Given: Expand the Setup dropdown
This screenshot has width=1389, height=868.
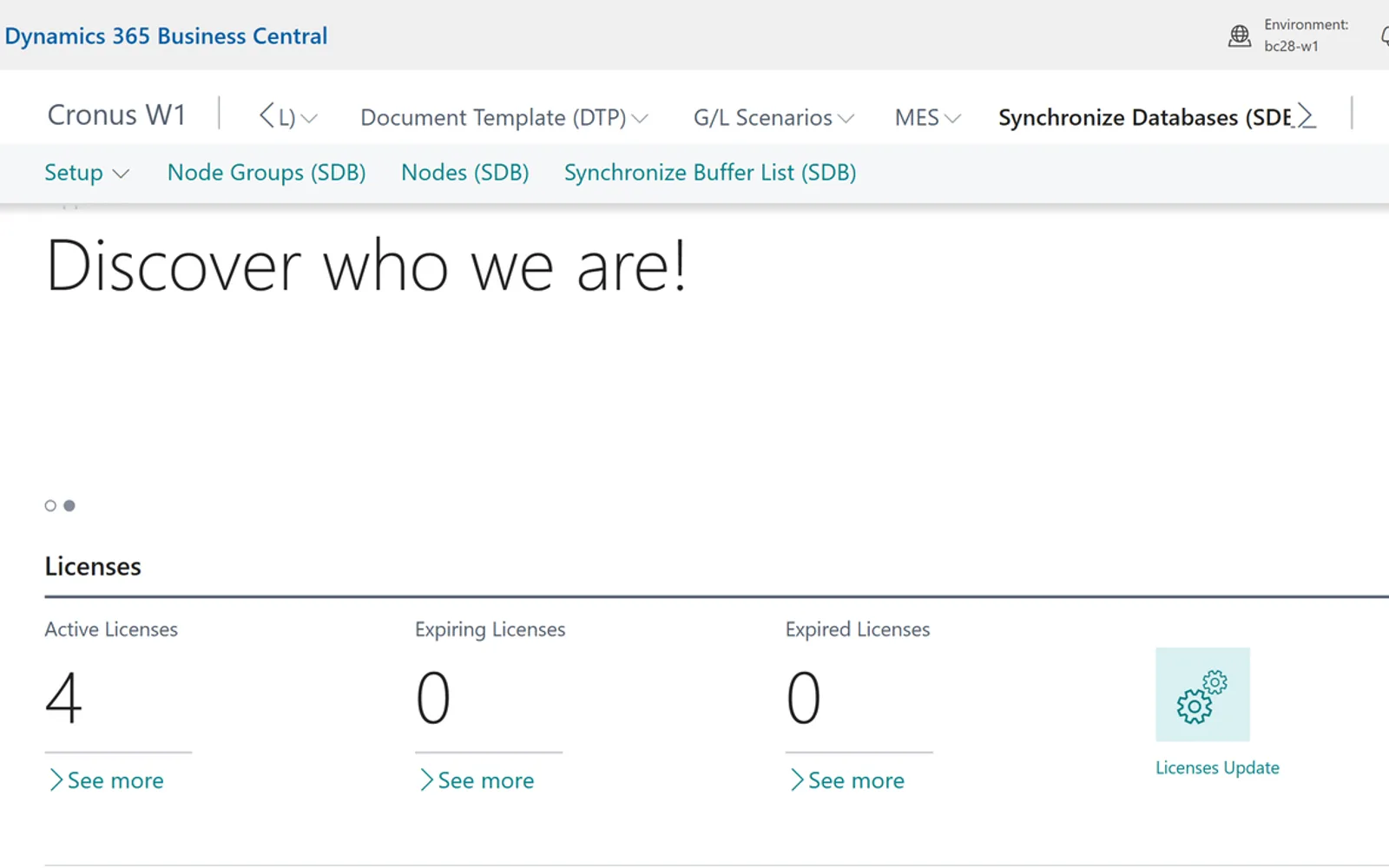Looking at the screenshot, I should pos(87,173).
